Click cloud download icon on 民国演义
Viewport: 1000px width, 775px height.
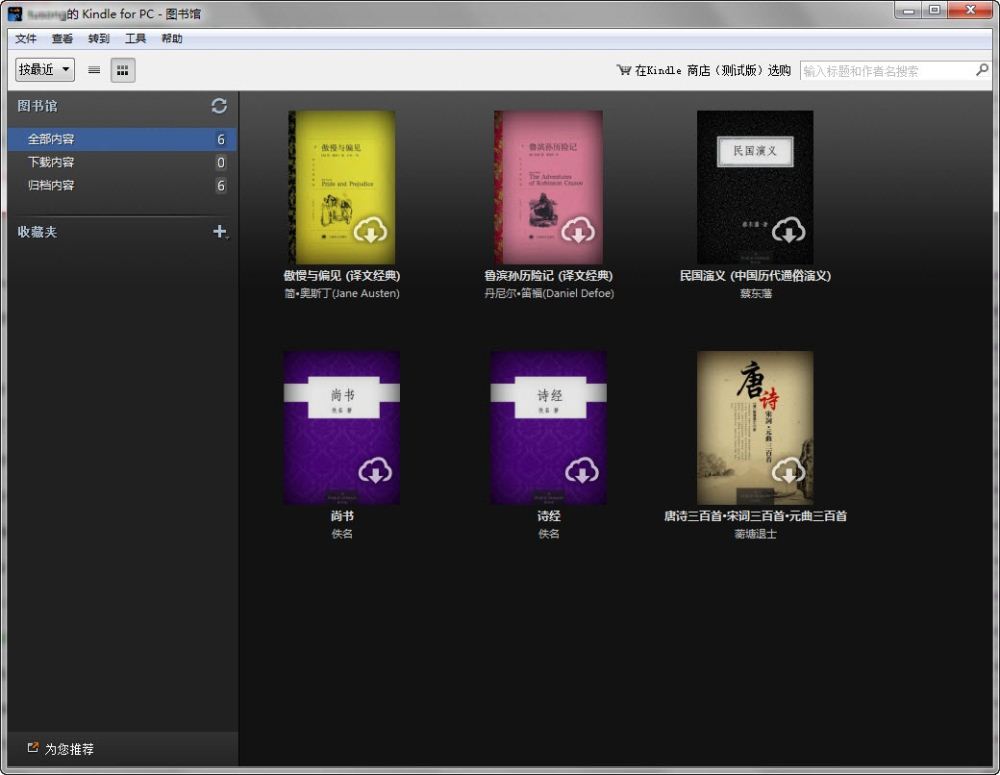[x=788, y=231]
